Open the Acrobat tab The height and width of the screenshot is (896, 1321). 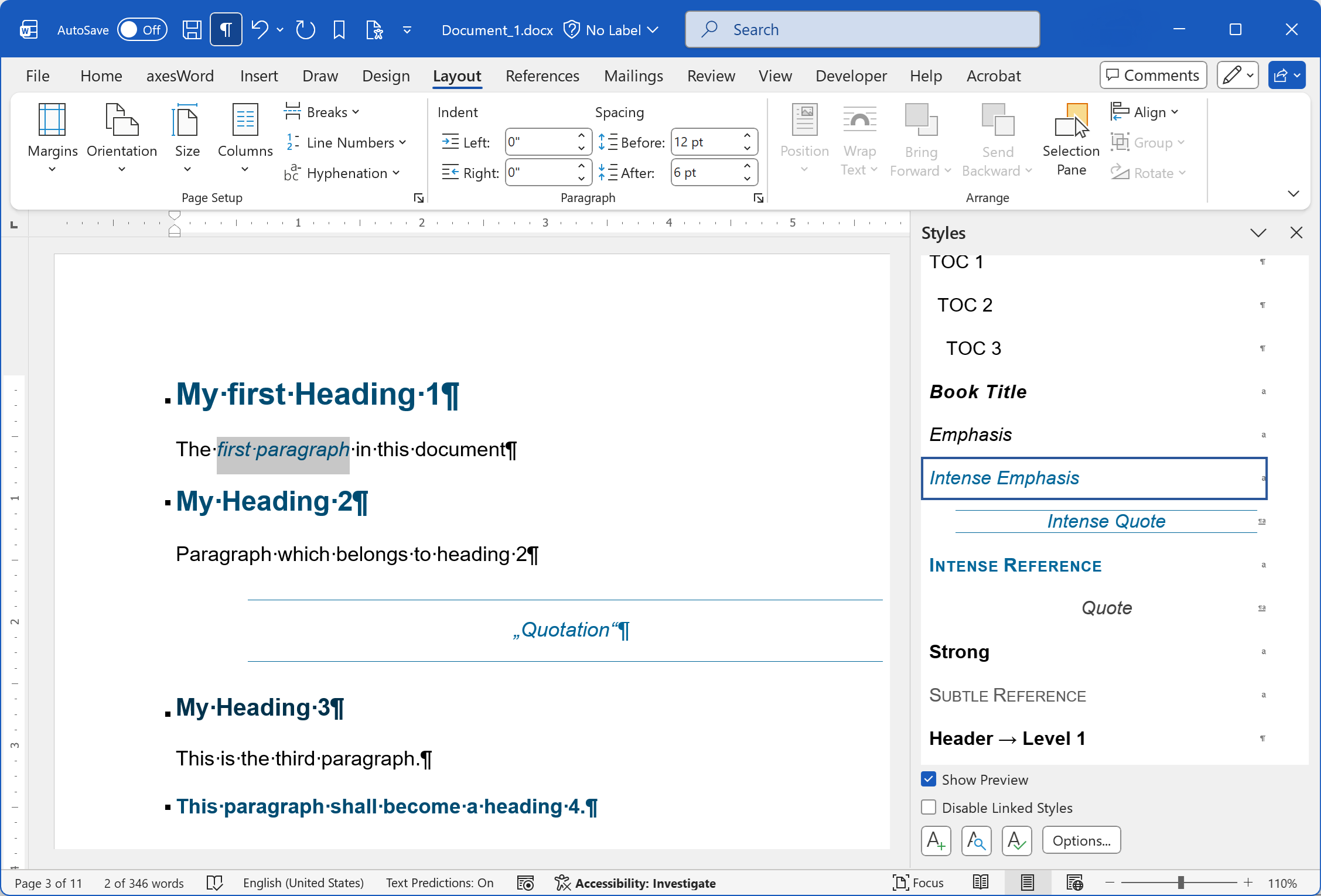pyautogui.click(x=994, y=76)
